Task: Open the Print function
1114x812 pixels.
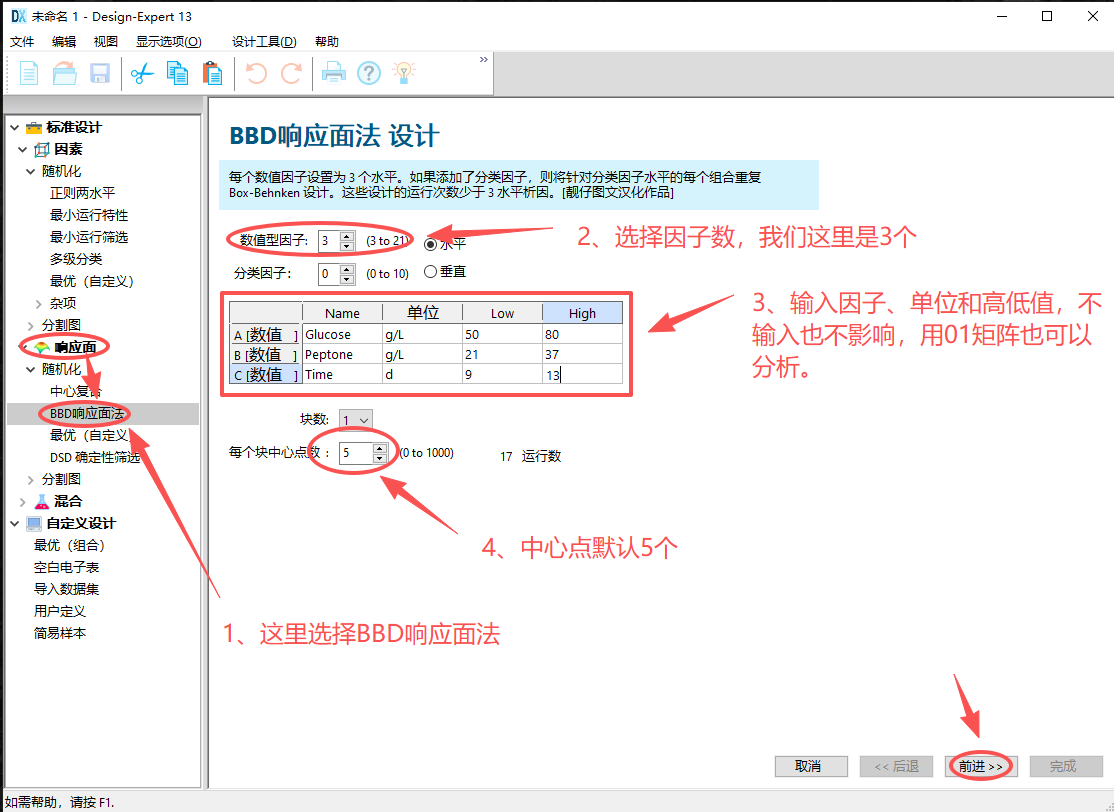Action: pyautogui.click(x=333, y=72)
